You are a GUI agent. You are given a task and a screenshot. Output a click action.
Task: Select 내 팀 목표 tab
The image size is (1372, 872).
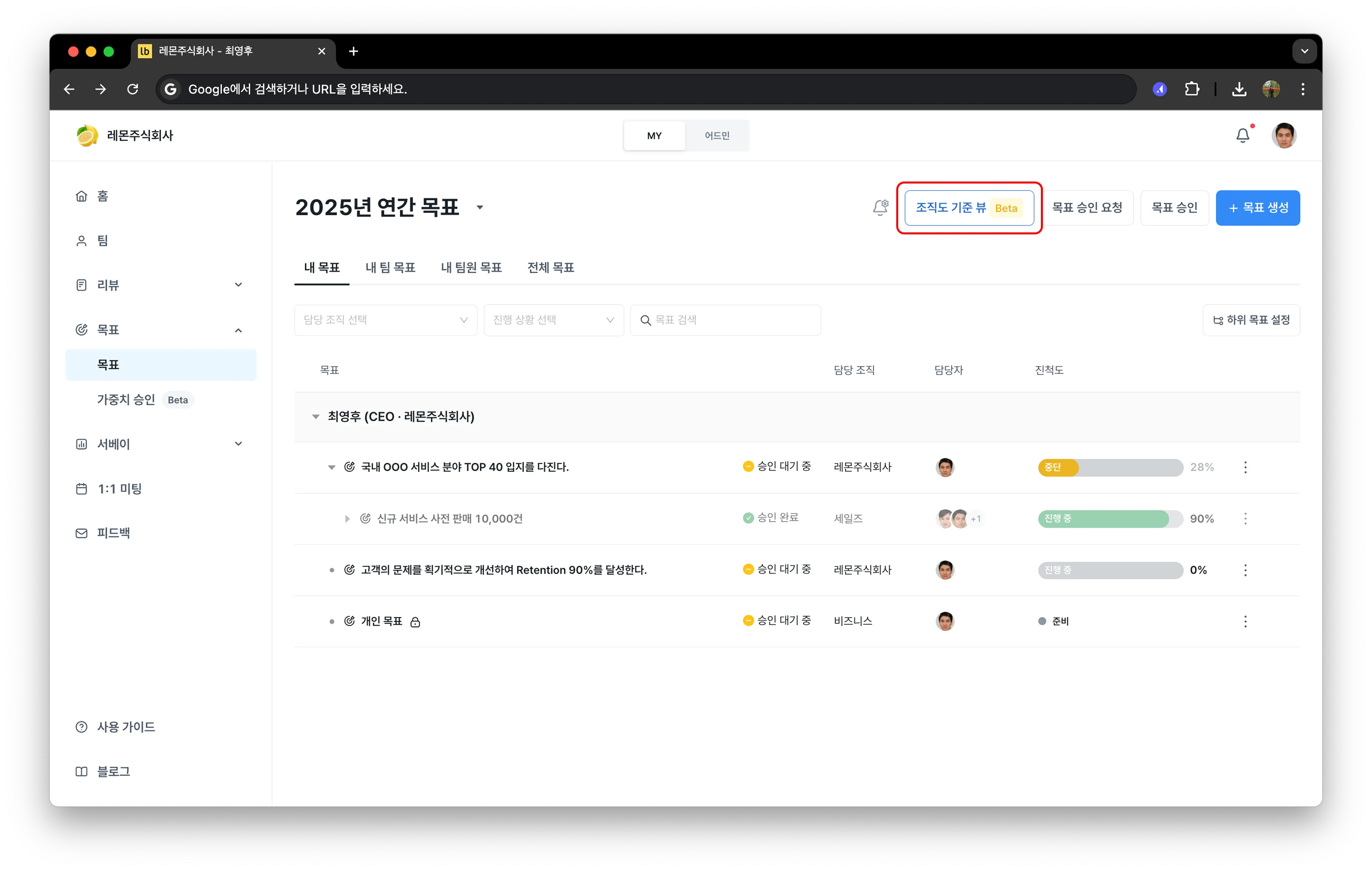pyautogui.click(x=390, y=268)
